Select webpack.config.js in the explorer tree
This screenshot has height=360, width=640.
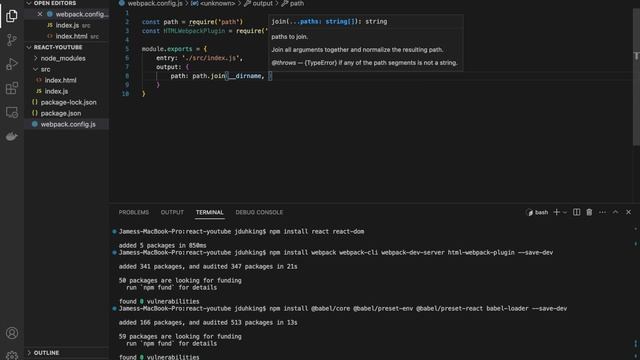pos(68,124)
